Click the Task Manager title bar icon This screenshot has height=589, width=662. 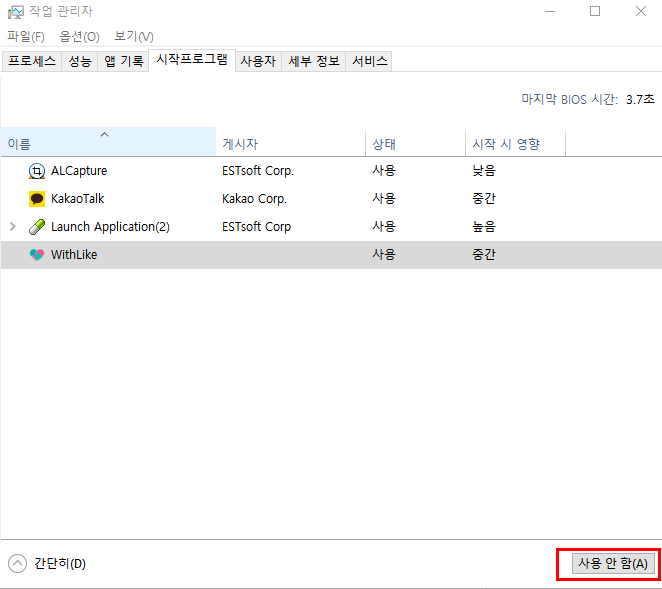click(16, 12)
